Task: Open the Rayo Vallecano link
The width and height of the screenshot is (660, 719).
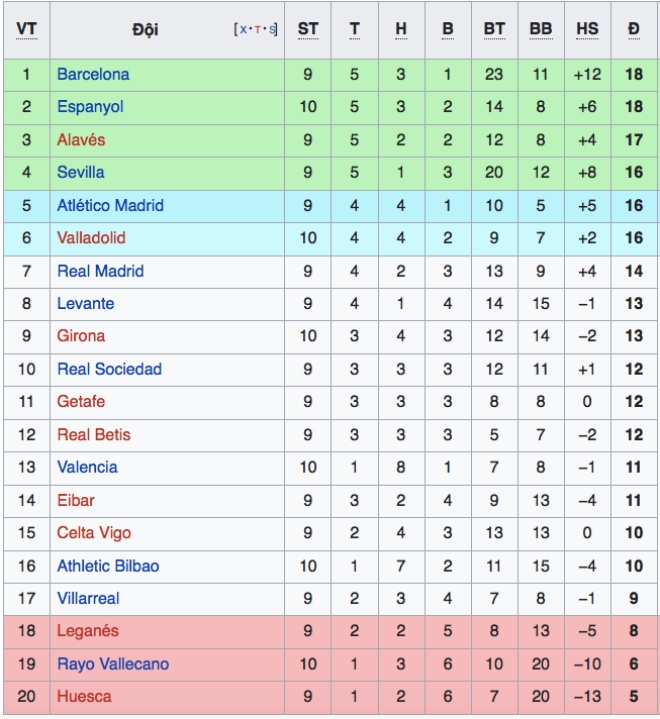Action: click(x=113, y=664)
